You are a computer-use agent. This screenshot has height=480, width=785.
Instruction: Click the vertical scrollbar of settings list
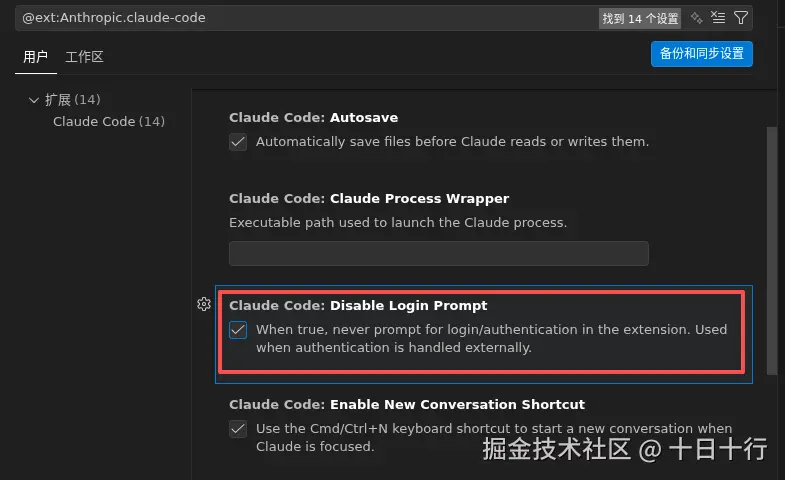pyautogui.click(x=770, y=250)
